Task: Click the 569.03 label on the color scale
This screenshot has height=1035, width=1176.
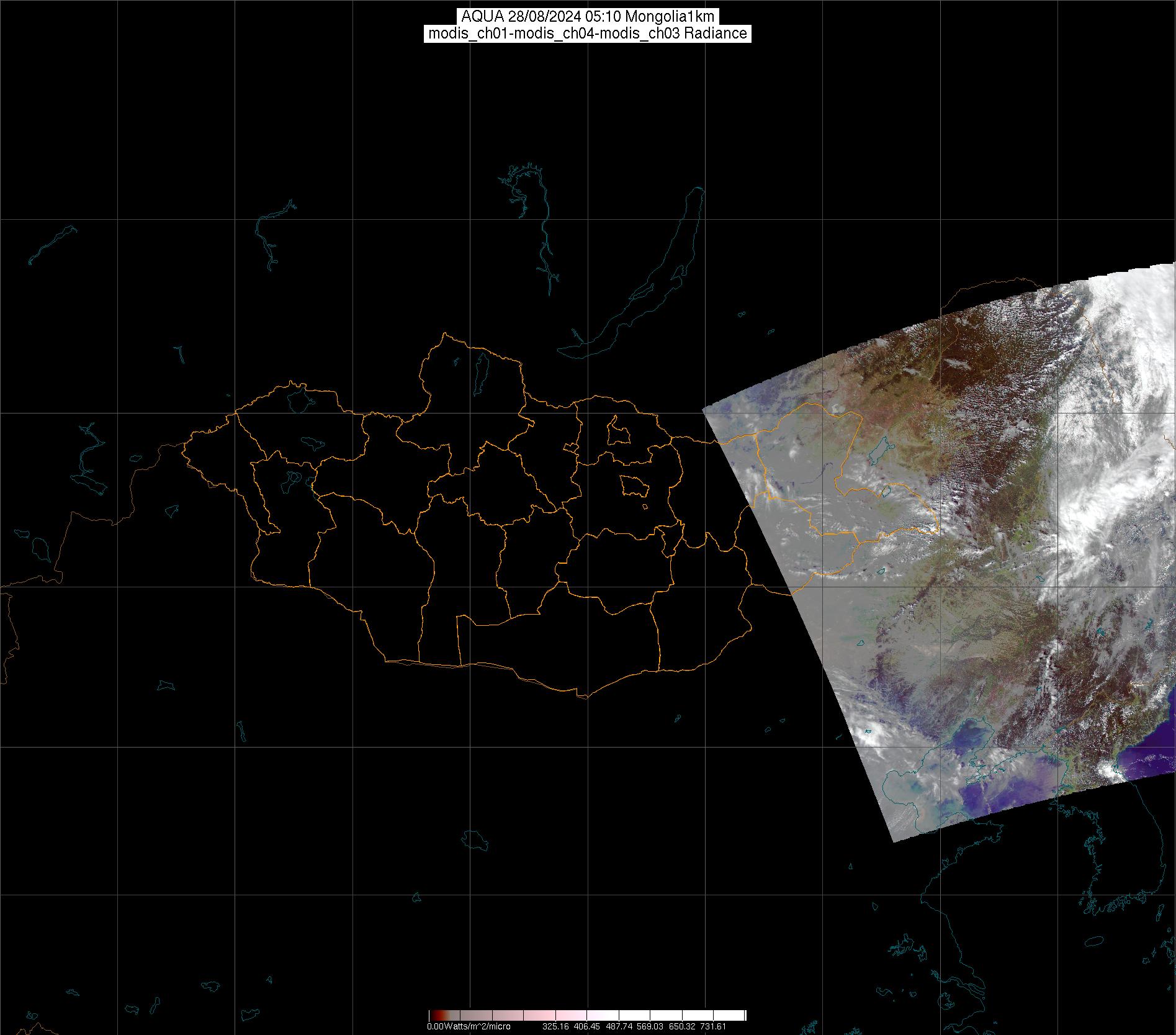Action: pyautogui.click(x=650, y=1026)
